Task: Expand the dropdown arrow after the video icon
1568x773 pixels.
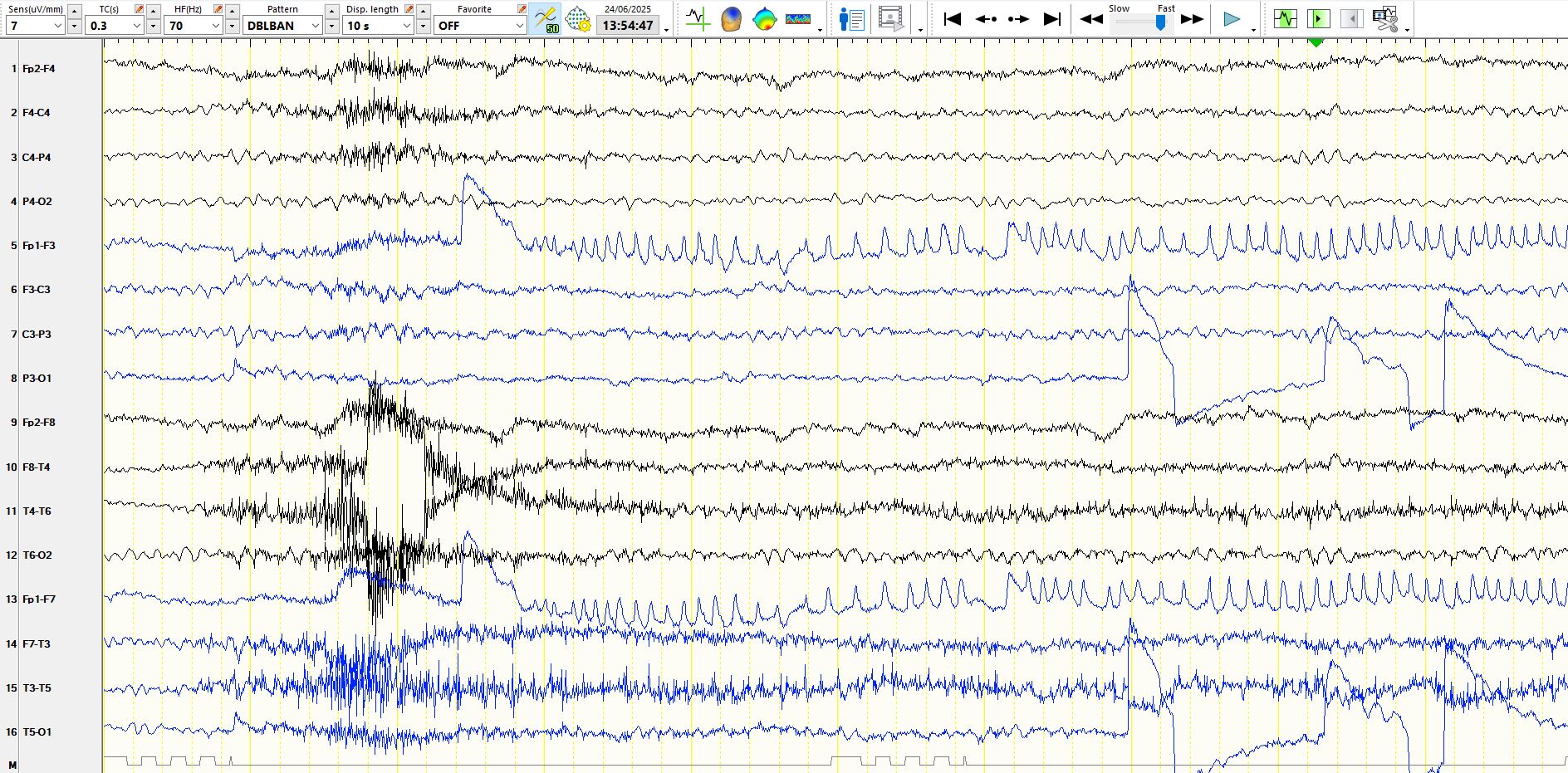Action: (920, 29)
